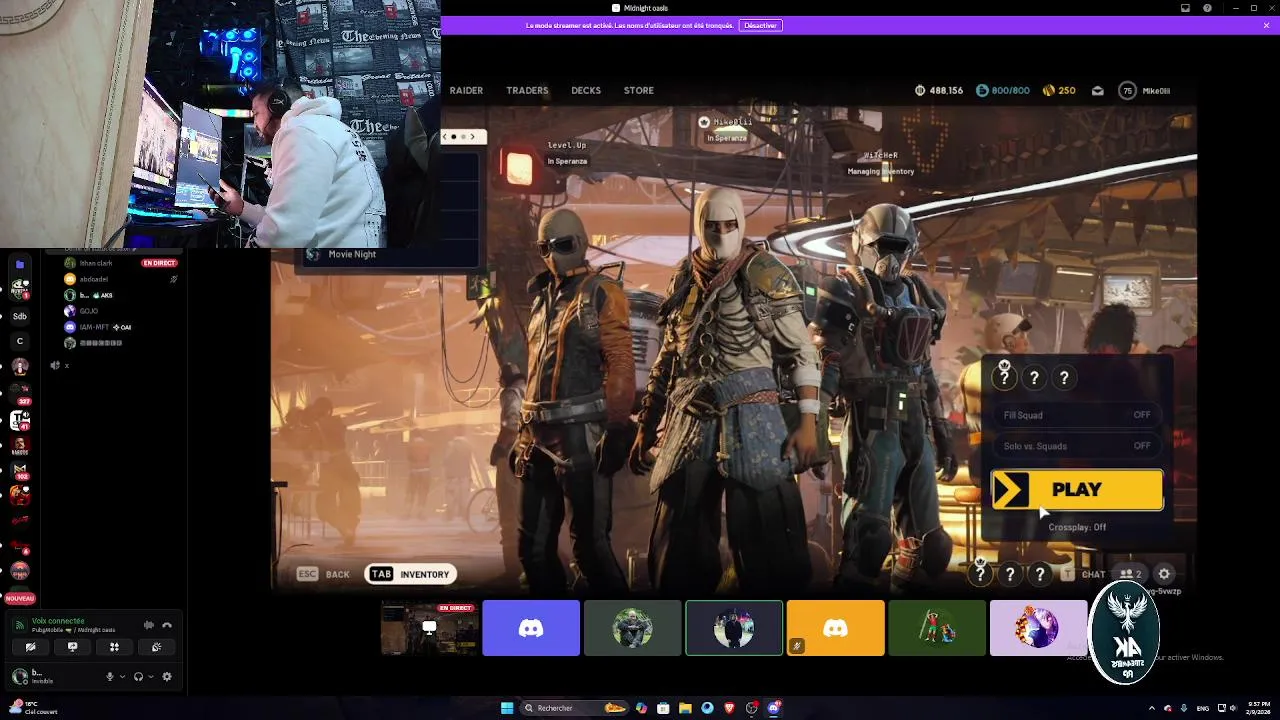The height and width of the screenshot is (720, 1280).
Task: Dismiss the purple streamer mode banner
Action: (1267, 25)
